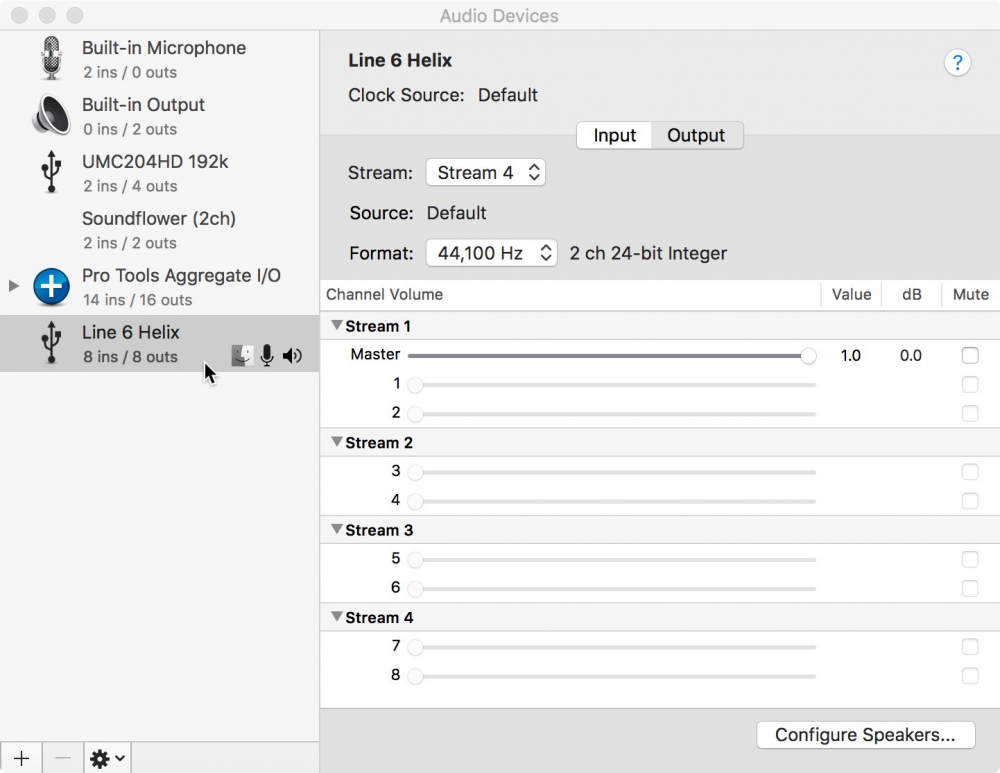Select Line 6 Helix device
Image resolution: width=1000 pixels, height=773 pixels.
(x=159, y=343)
